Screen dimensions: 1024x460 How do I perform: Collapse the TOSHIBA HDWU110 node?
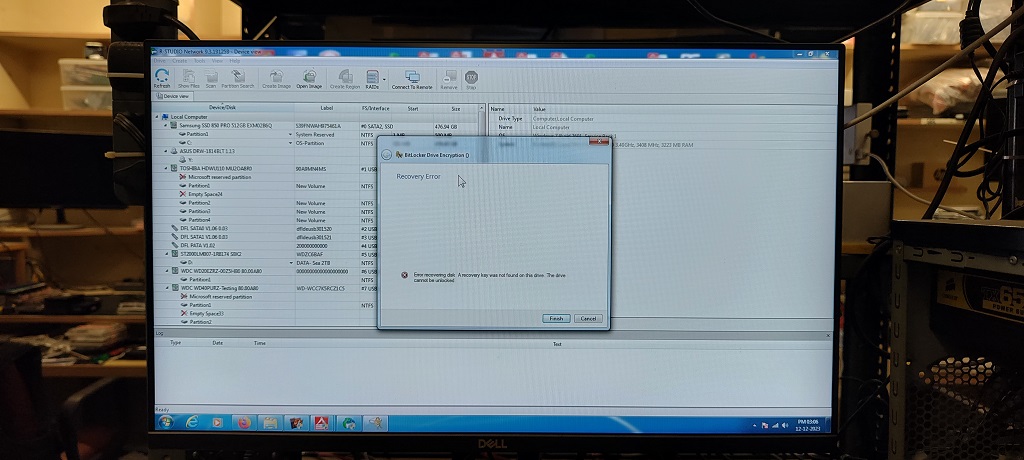coord(166,169)
